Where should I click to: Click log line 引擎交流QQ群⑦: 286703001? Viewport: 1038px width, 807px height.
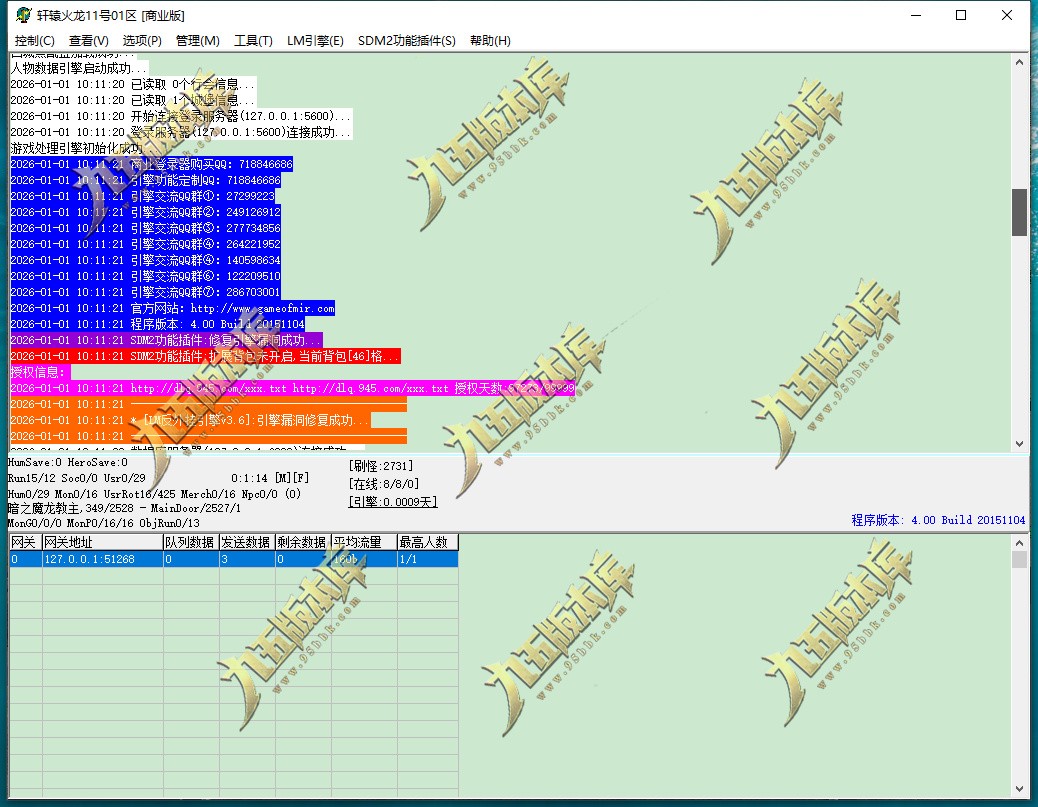tap(146, 292)
